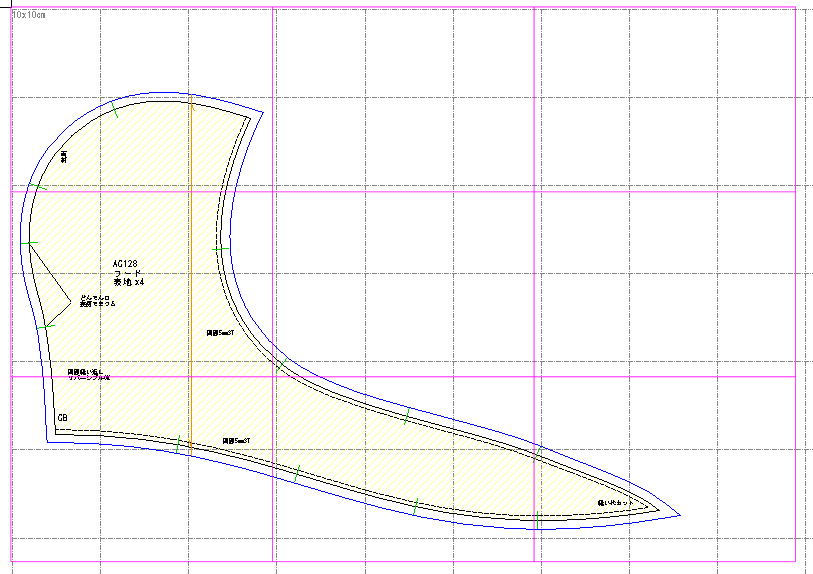Click the small note next to the dart
The height and width of the screenshot is (574, 813).
97,301
